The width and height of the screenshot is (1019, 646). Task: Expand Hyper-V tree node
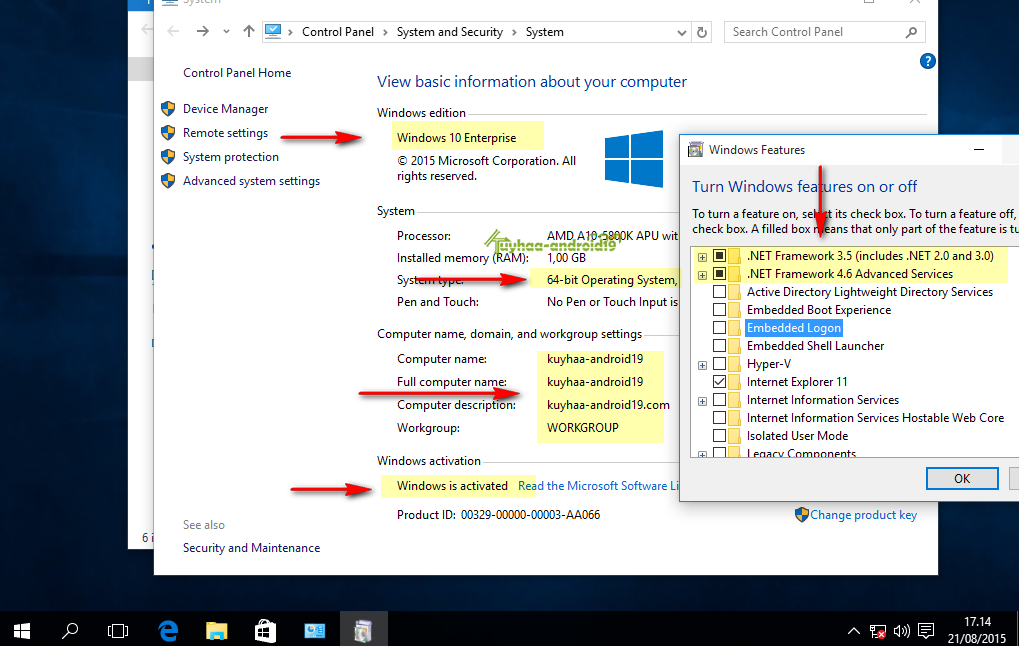[703, 365]
